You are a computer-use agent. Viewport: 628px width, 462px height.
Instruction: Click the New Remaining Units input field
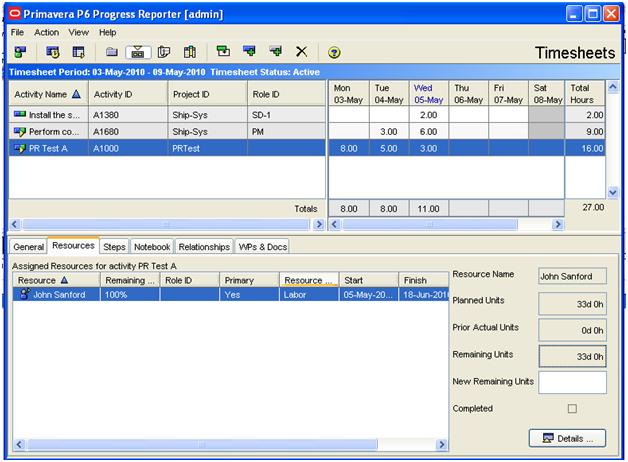(x=572, y=382)
